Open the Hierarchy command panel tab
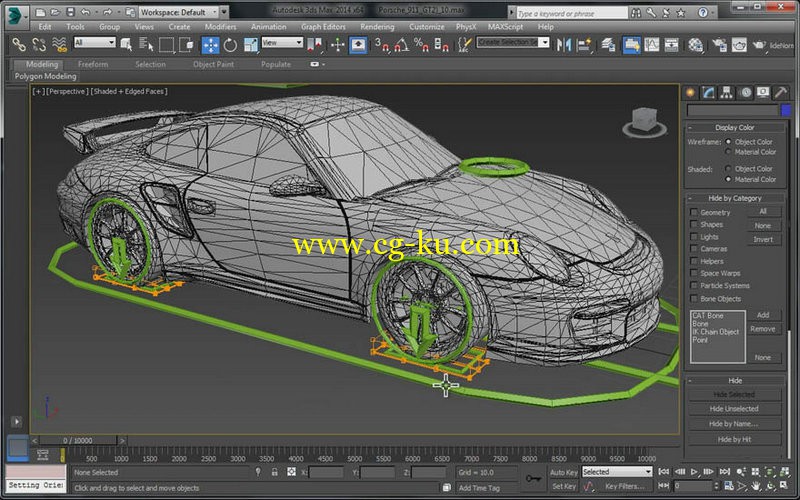This screenshot has width=800, height=500. click(x=727, y=92)
